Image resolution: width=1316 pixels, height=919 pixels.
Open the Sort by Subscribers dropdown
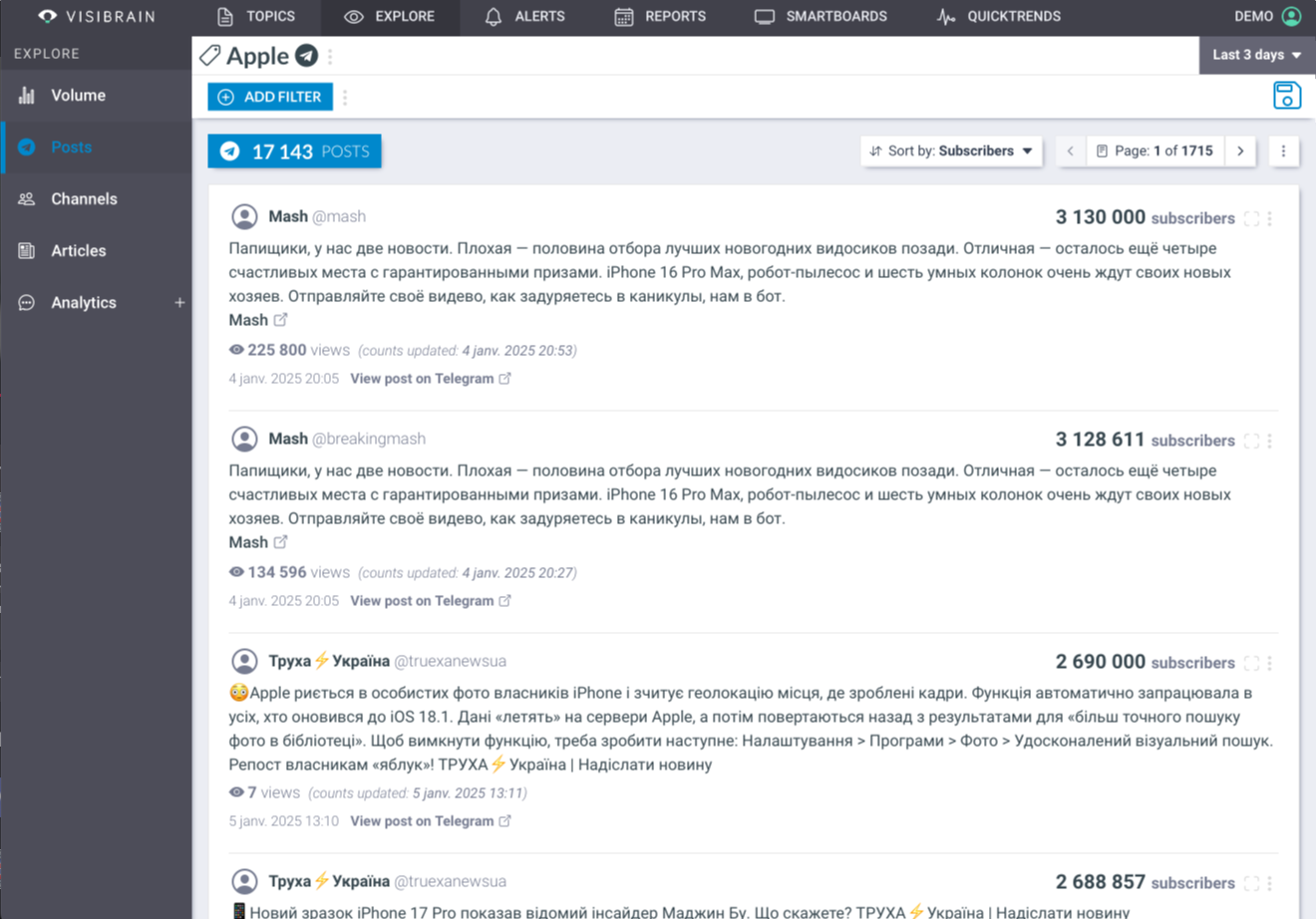pyautogui.click(x=951, y=151)
